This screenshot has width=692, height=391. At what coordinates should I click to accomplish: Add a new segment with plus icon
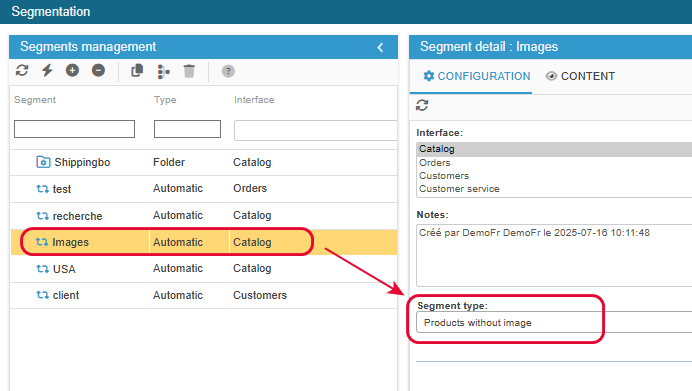[72, 70]
